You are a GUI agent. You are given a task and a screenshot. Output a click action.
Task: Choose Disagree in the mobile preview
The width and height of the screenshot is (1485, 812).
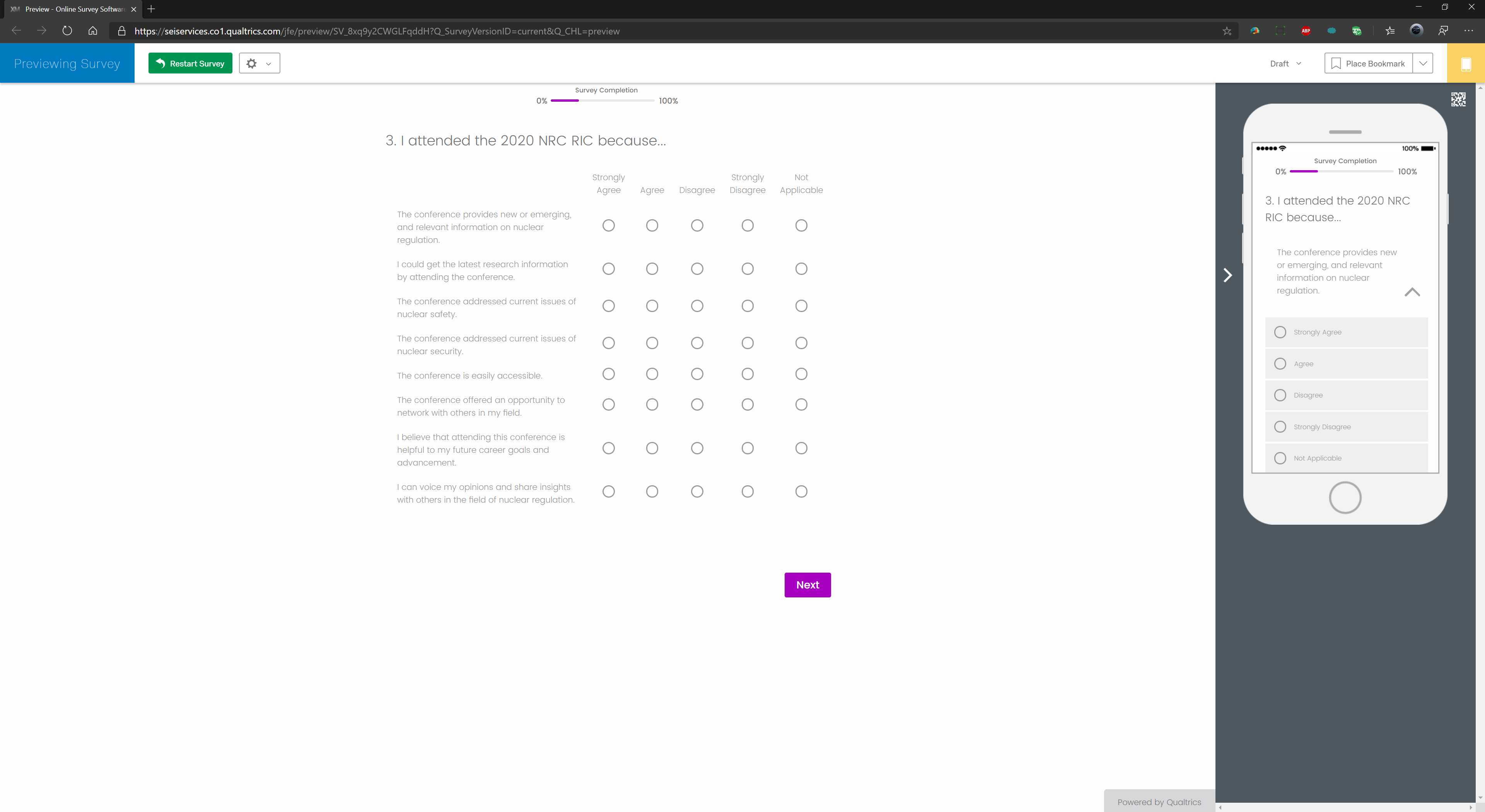click(x=1280, y=395)
